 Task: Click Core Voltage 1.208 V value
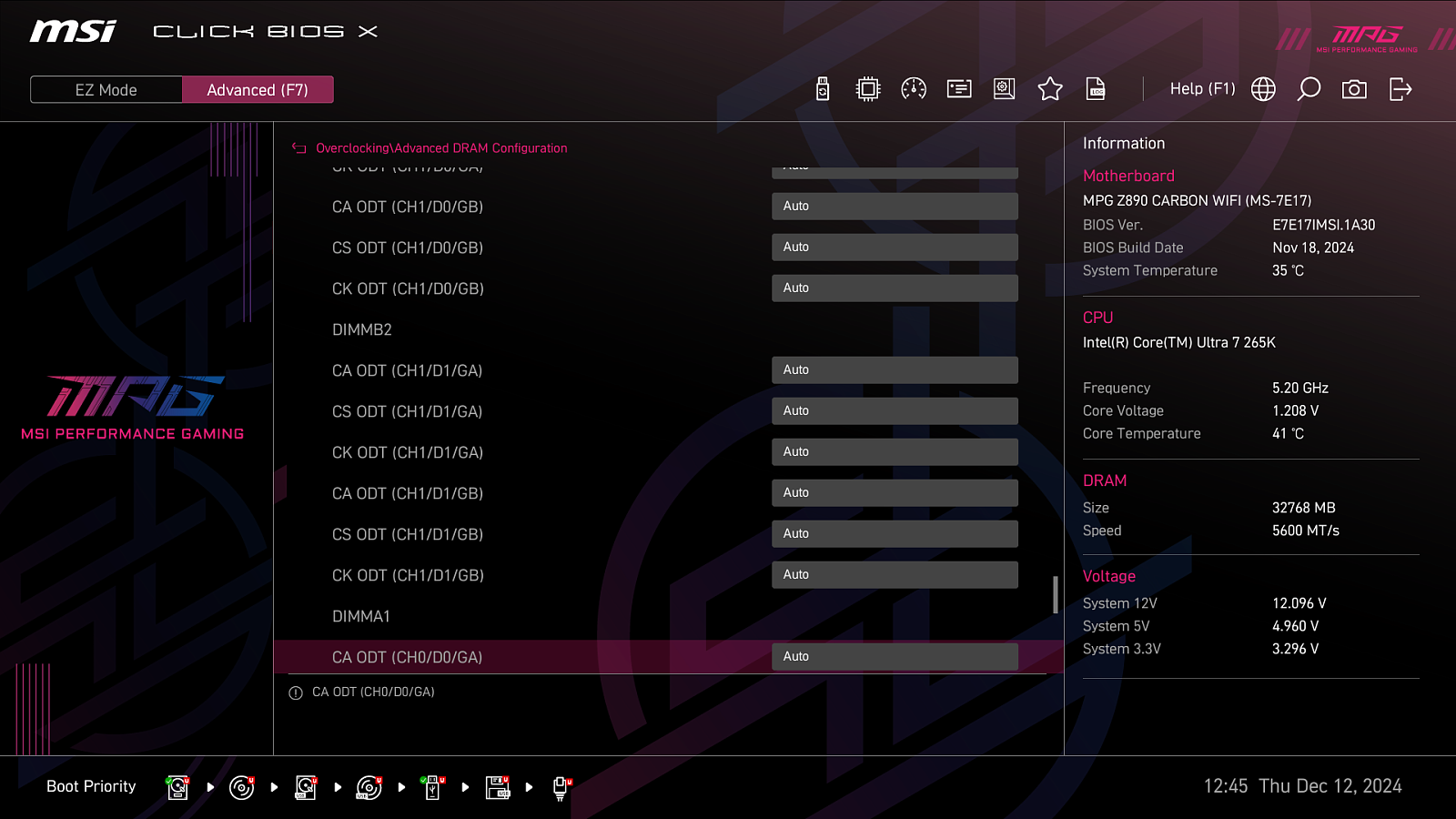point(1296,411)
